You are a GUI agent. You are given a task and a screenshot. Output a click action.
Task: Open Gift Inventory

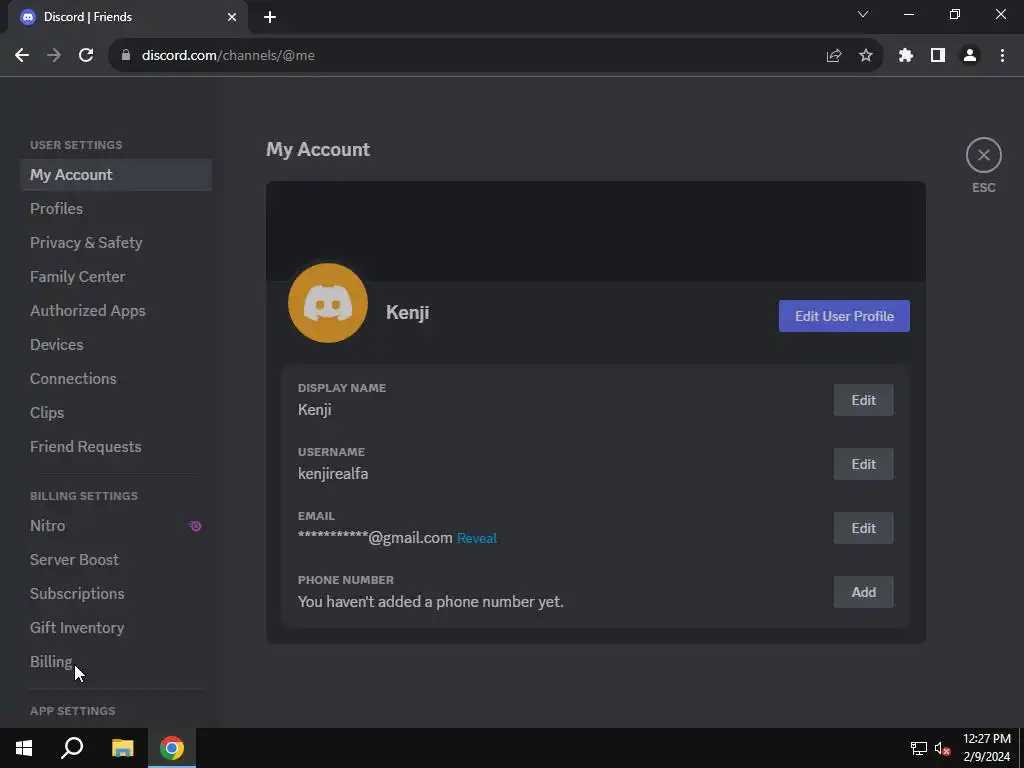pyautogui.click(x=116, y=628)
